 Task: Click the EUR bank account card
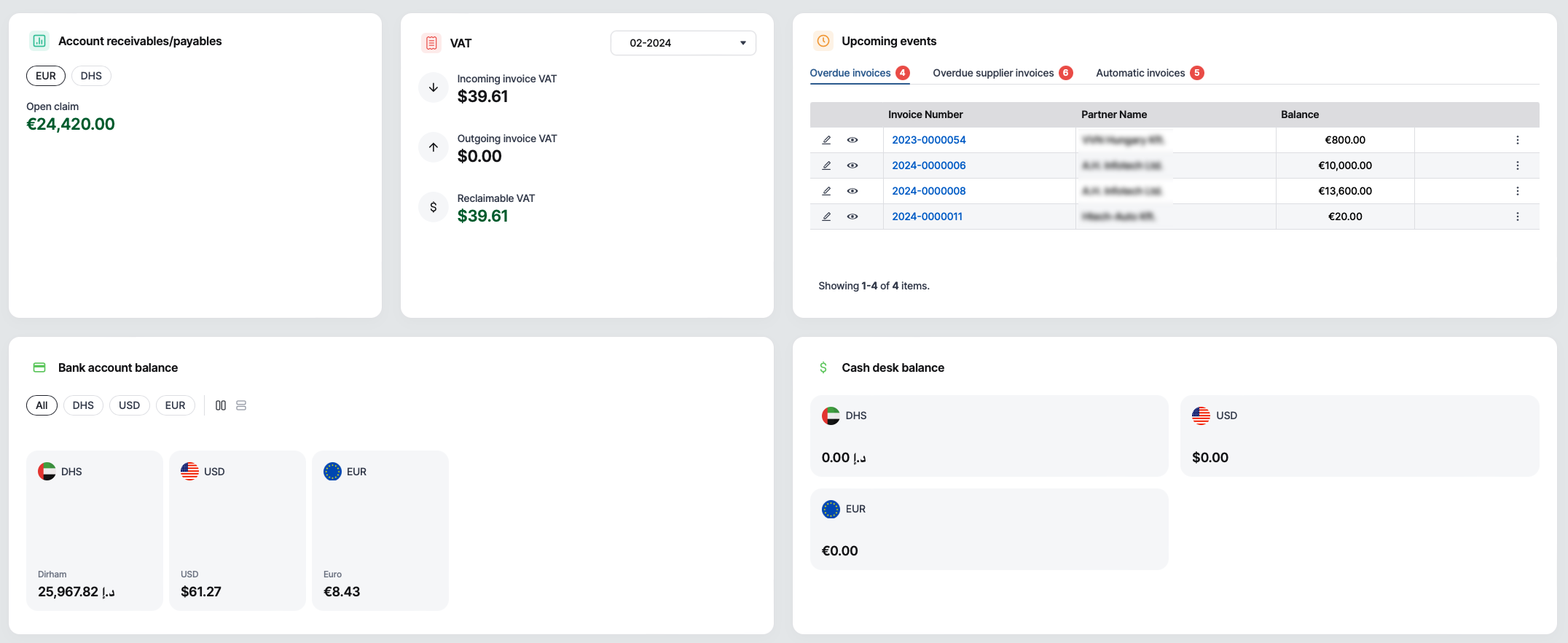pos(380,530)
